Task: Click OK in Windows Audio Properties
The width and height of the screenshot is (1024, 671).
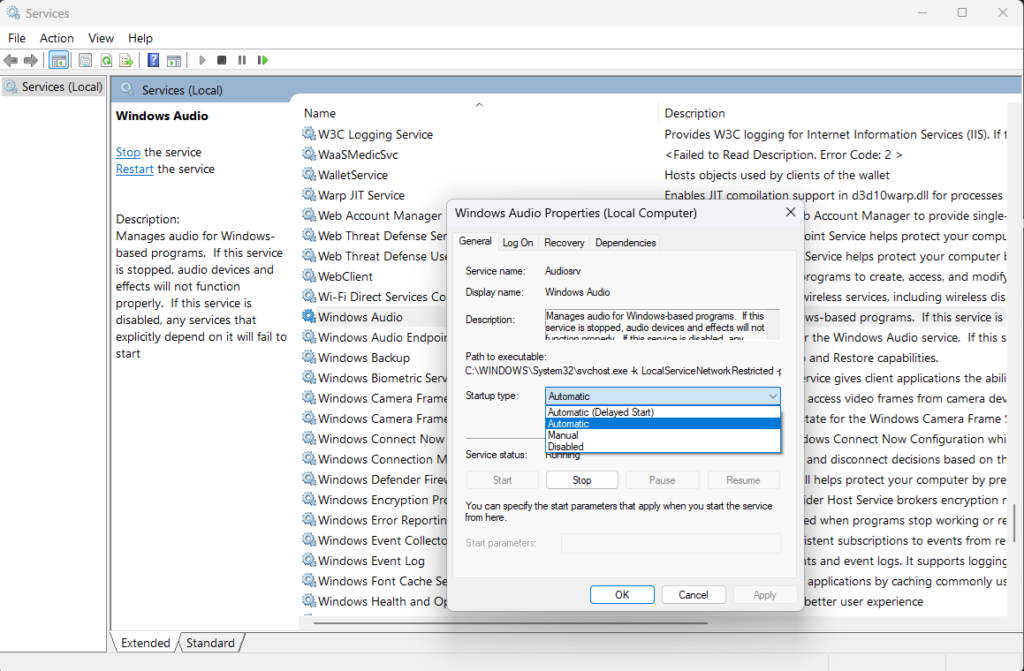Action: click(622, 595)
